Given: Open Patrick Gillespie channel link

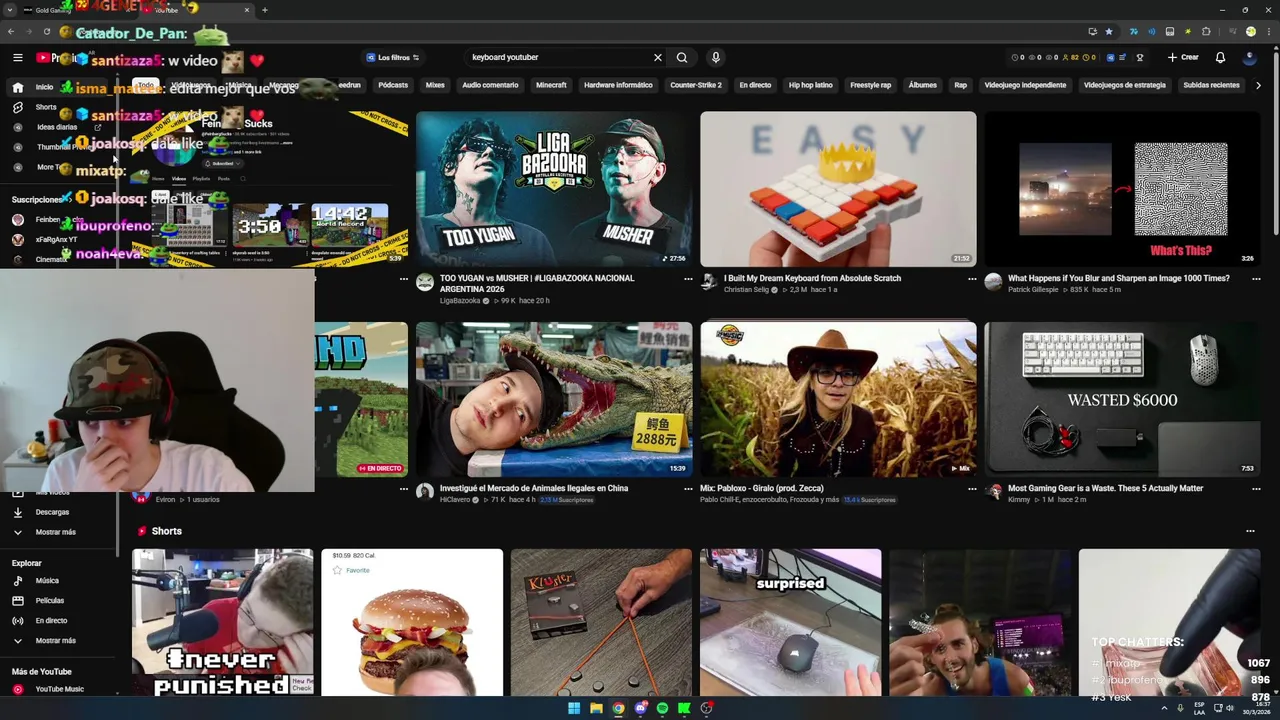Looking at the screenshot, I should pyautogui.click(x=1033, y=290).
